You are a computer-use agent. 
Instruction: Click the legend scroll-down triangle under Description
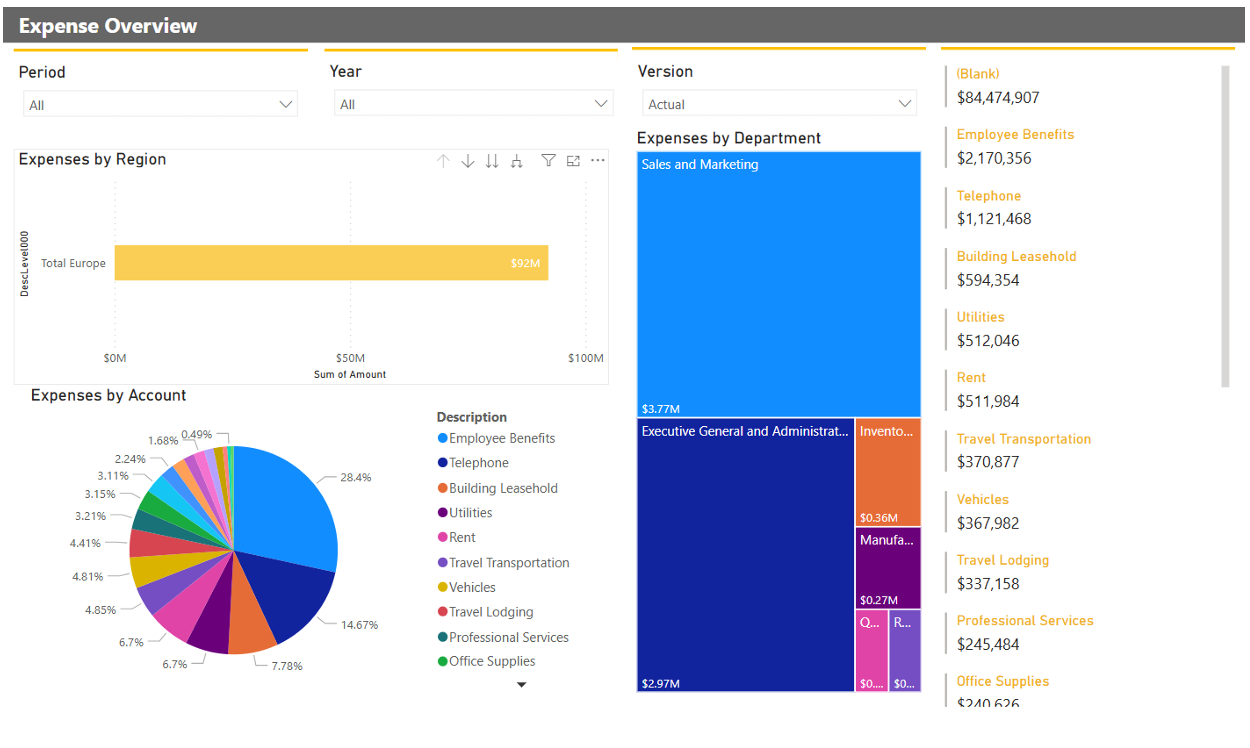pos(521,685)
